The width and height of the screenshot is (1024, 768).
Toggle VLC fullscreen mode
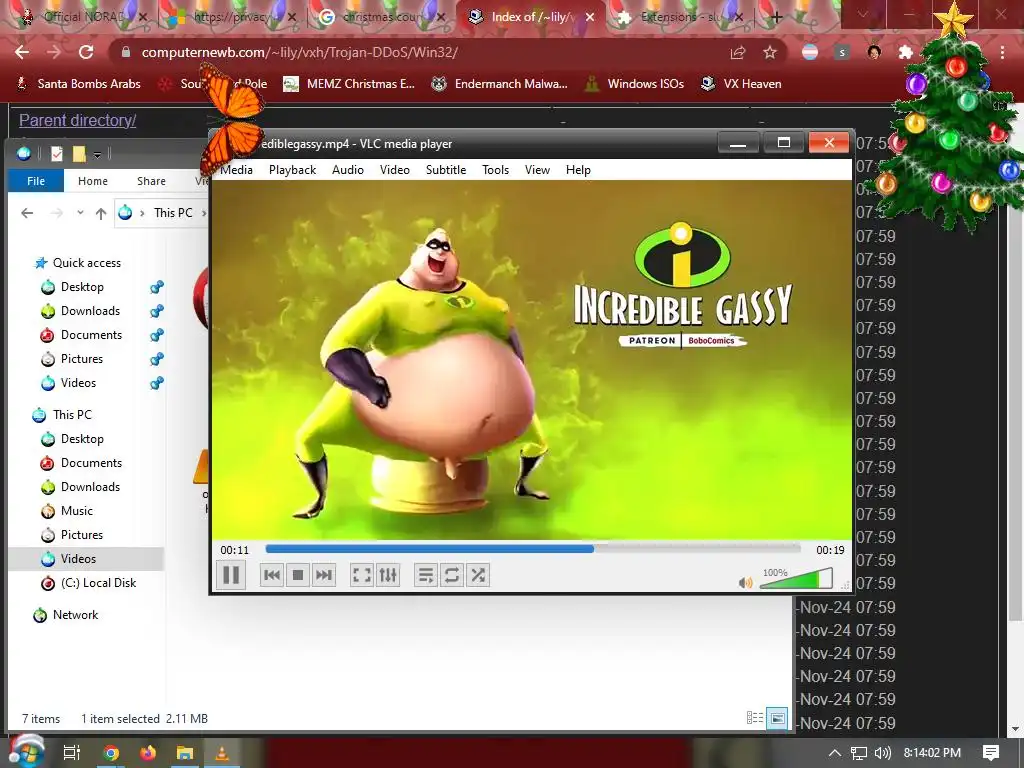tap(362, 575)
